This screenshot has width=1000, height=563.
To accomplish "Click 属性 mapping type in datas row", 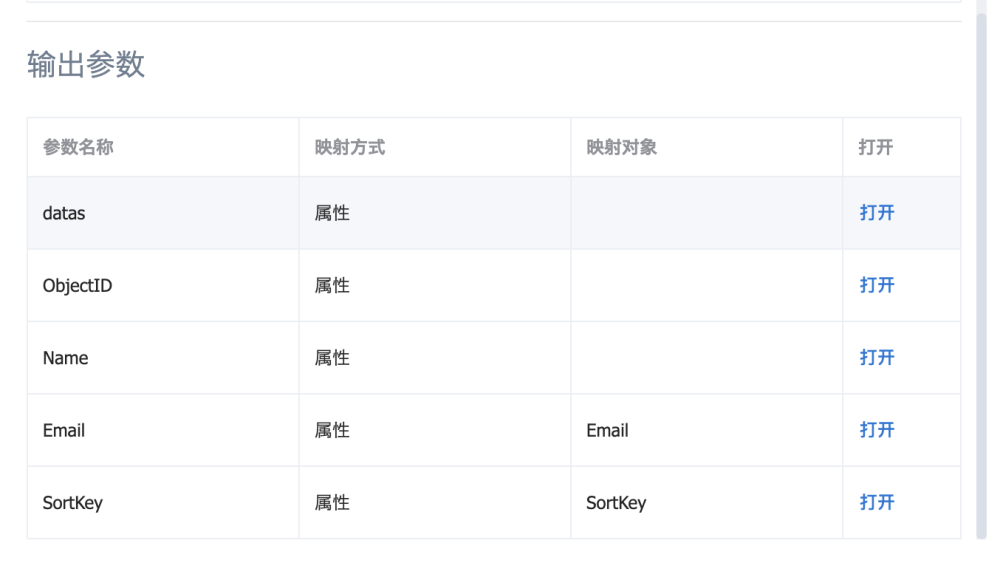I will tap(332, 213).
